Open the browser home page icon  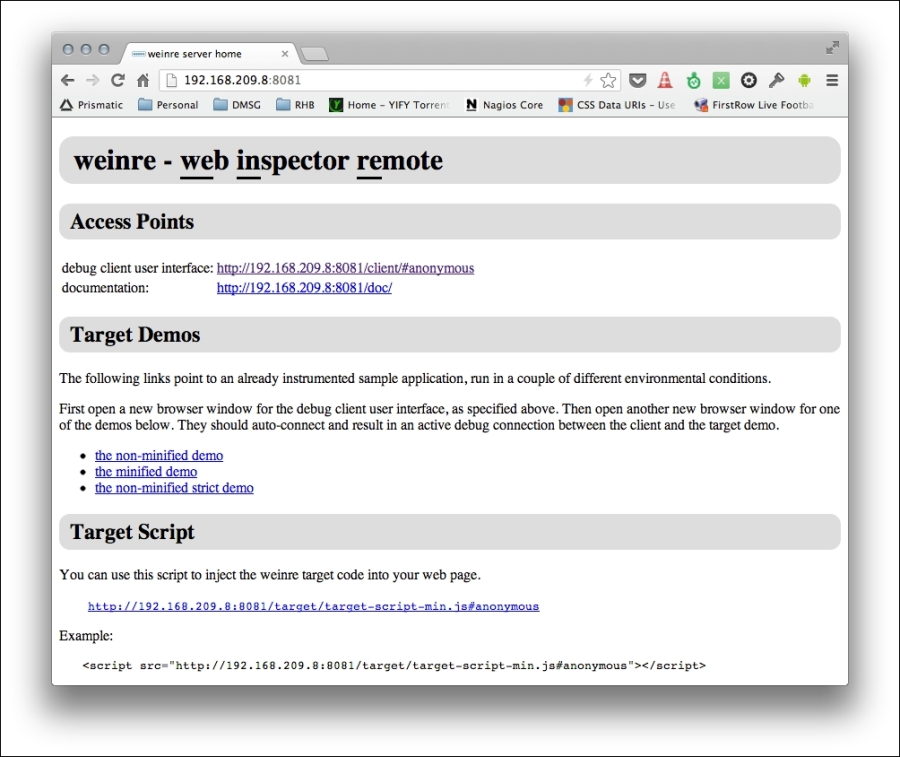(x=143, y=80)
